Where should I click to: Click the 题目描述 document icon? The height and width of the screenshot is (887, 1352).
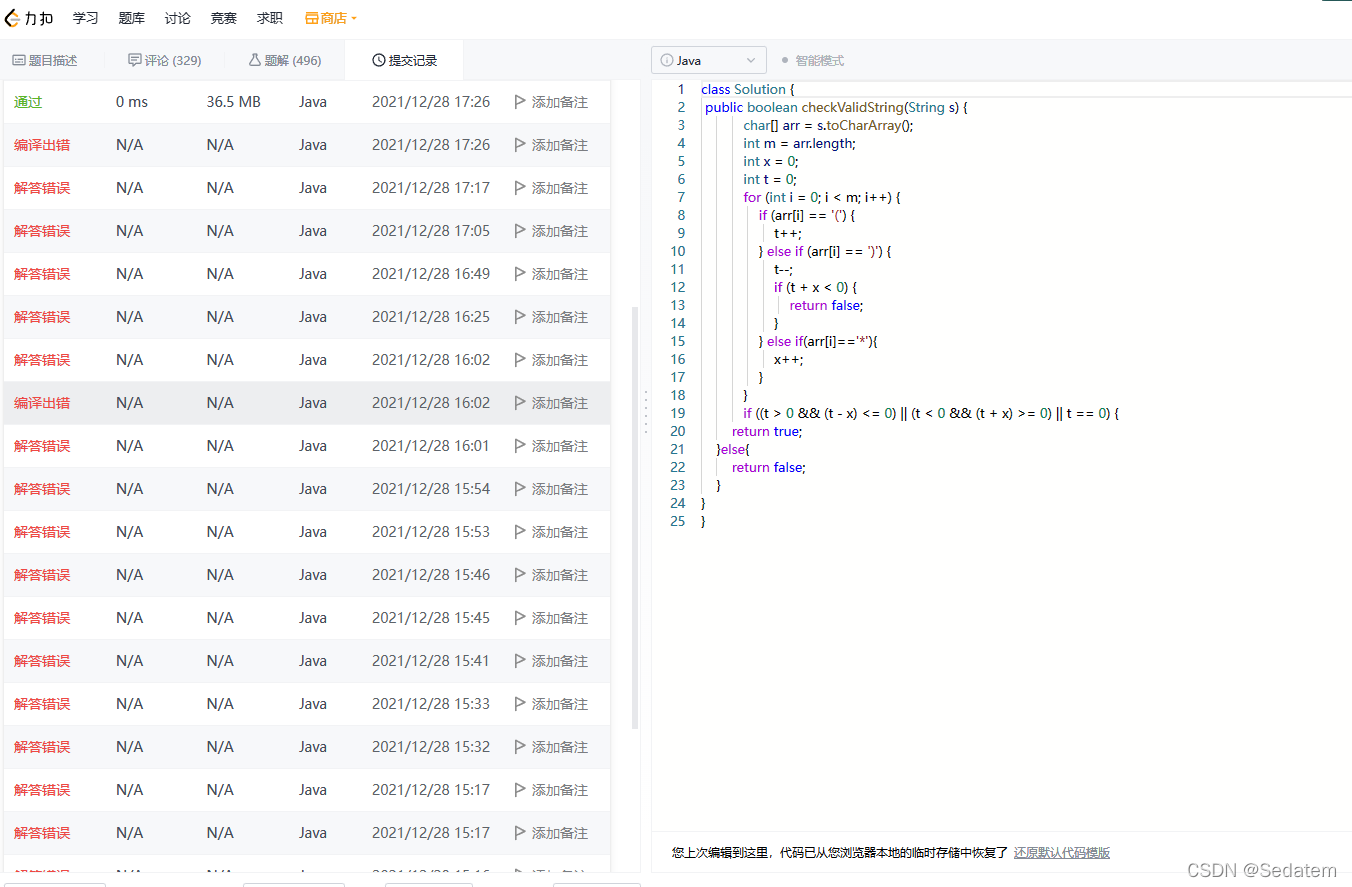[18, 60]
